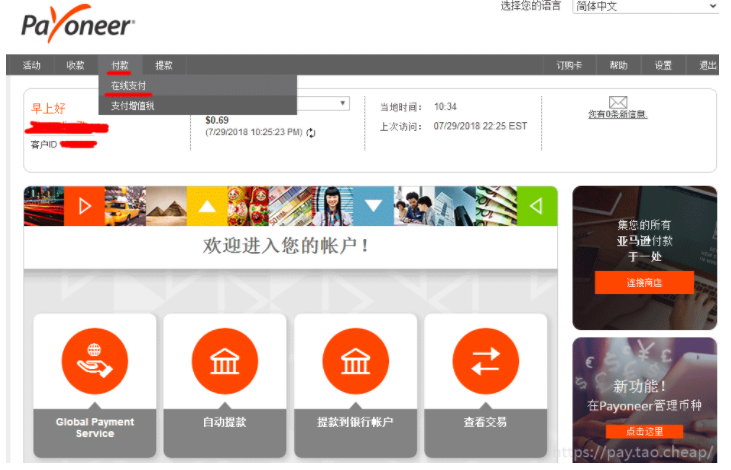Click the yellow taxi banner photo
This screenshot has width=731, height=470.
pyautogui.click(x=125, y=206)
